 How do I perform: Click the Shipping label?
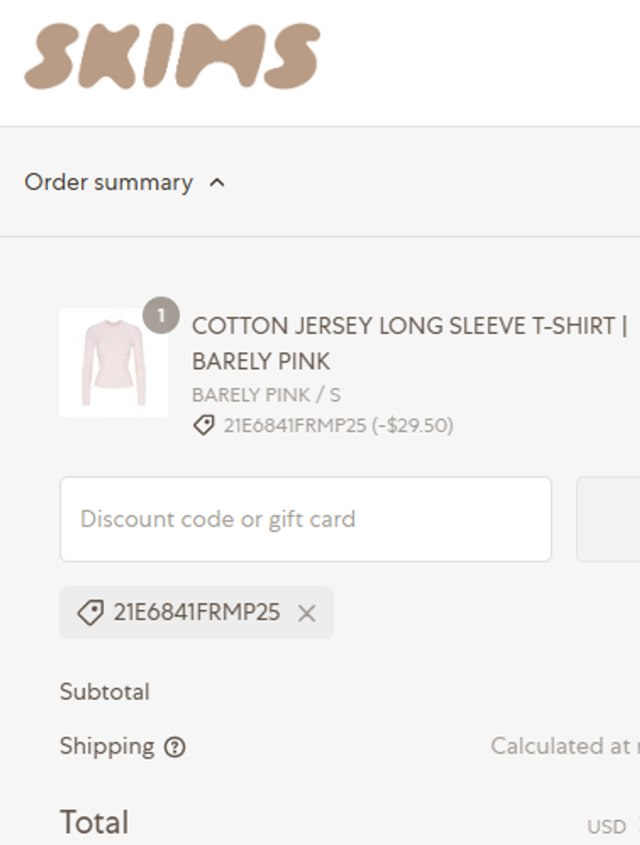(107, 746)
